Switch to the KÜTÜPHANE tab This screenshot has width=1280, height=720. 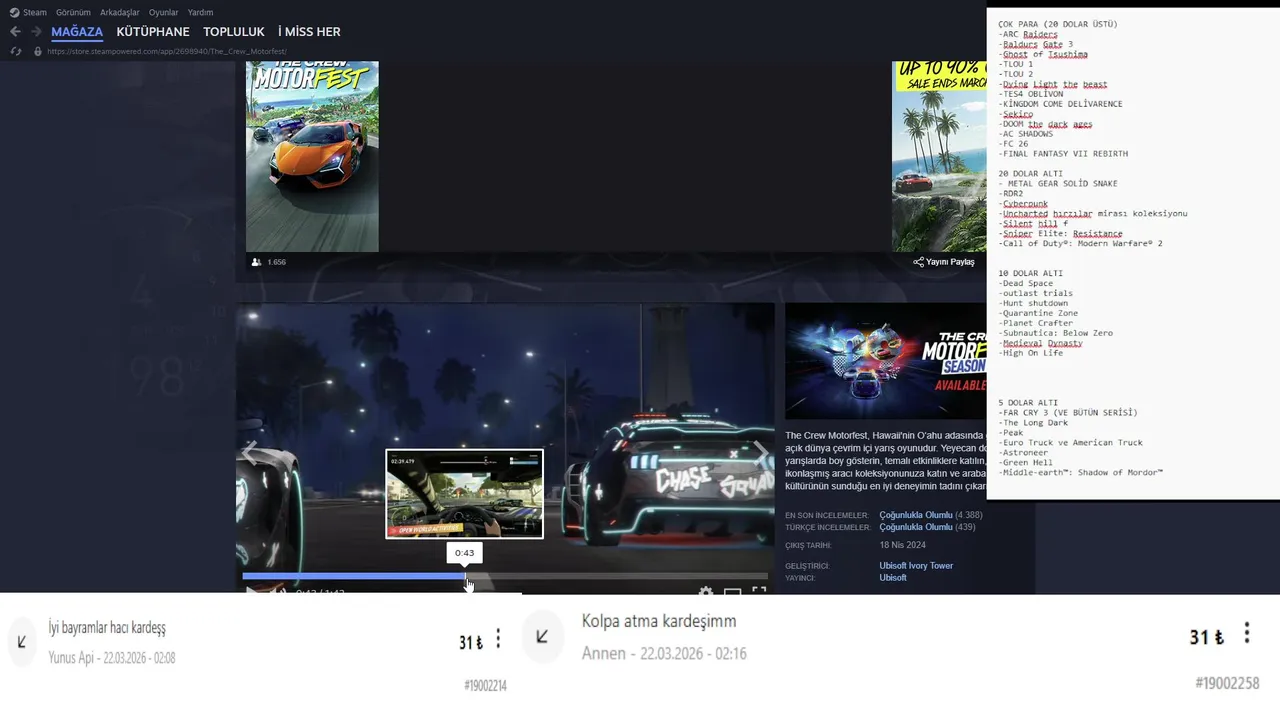click(x=153, y=32)
